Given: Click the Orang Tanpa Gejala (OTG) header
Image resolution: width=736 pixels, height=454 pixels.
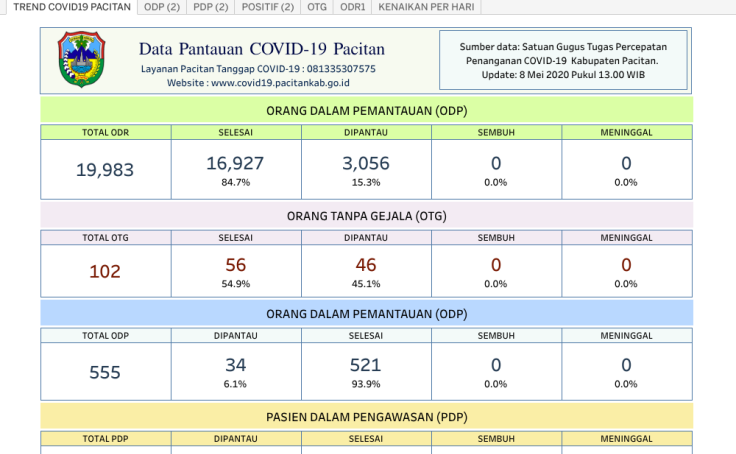Looking at the screenshot, I should [x=366, y=216].
